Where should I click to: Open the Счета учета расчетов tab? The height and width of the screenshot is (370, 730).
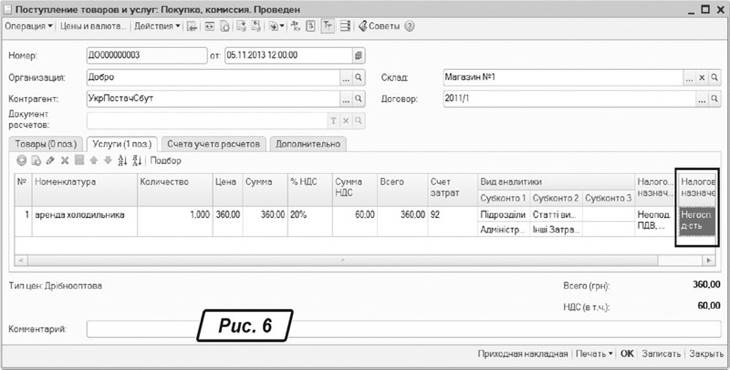pos(214,144)
